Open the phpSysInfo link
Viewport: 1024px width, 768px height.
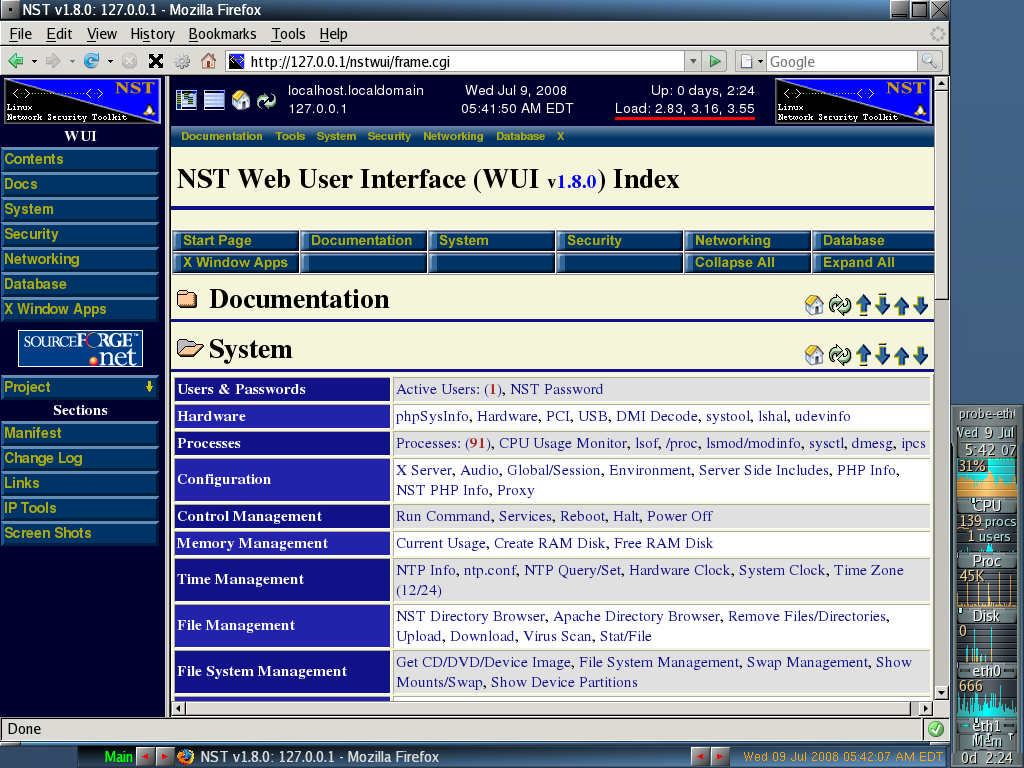(x=432, y=417)
